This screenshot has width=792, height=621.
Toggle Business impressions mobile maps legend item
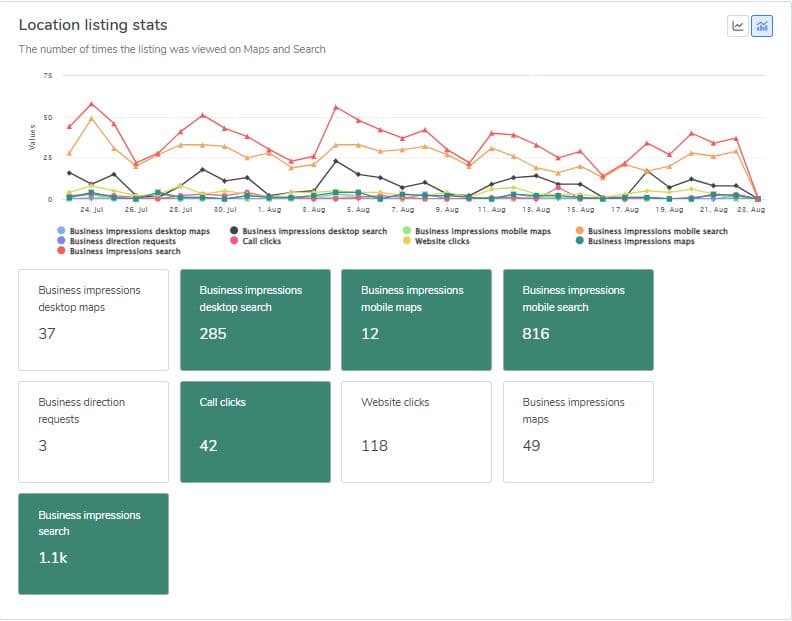click(477, 231)
